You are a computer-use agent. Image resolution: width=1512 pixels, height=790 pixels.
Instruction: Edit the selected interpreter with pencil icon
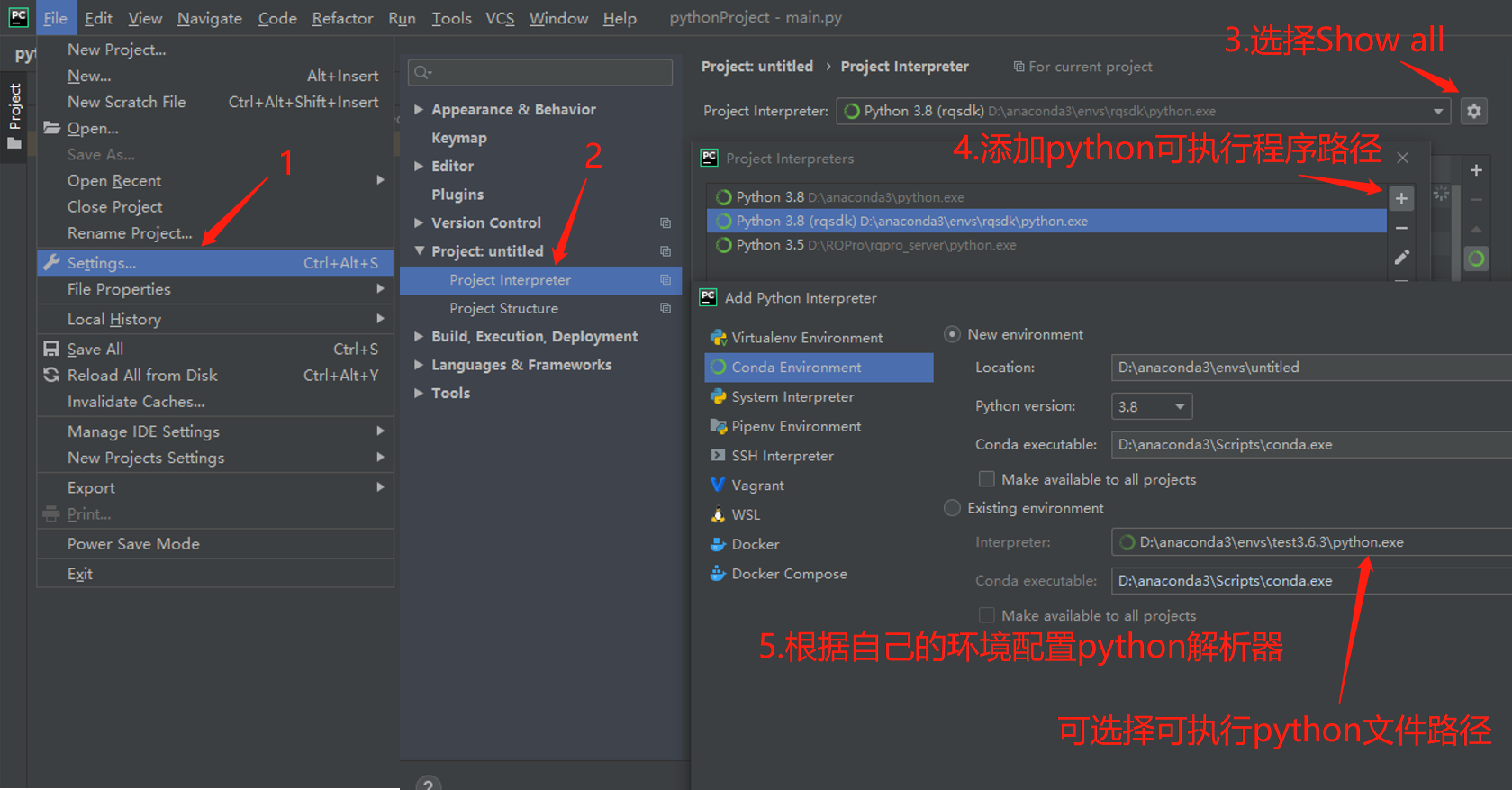1400,259
